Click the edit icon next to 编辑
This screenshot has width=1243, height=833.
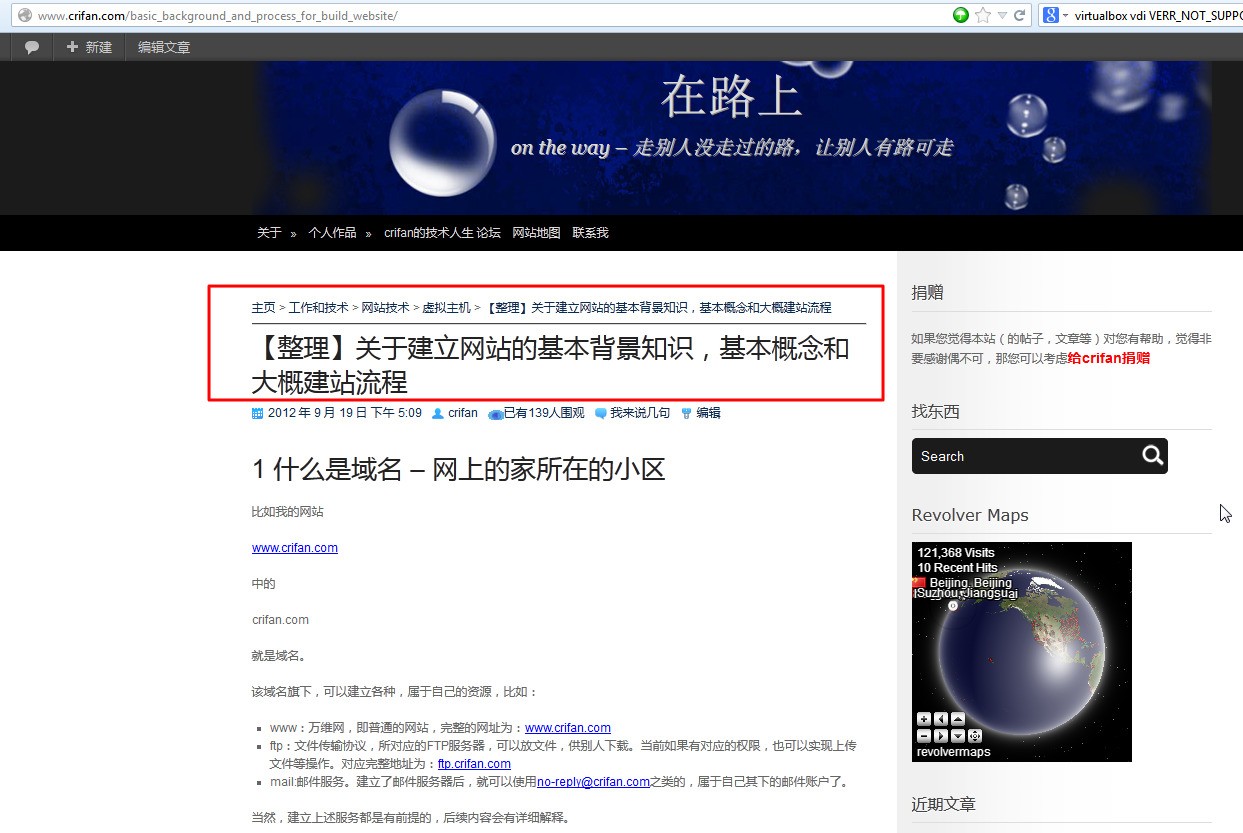[x=685, y=412]
